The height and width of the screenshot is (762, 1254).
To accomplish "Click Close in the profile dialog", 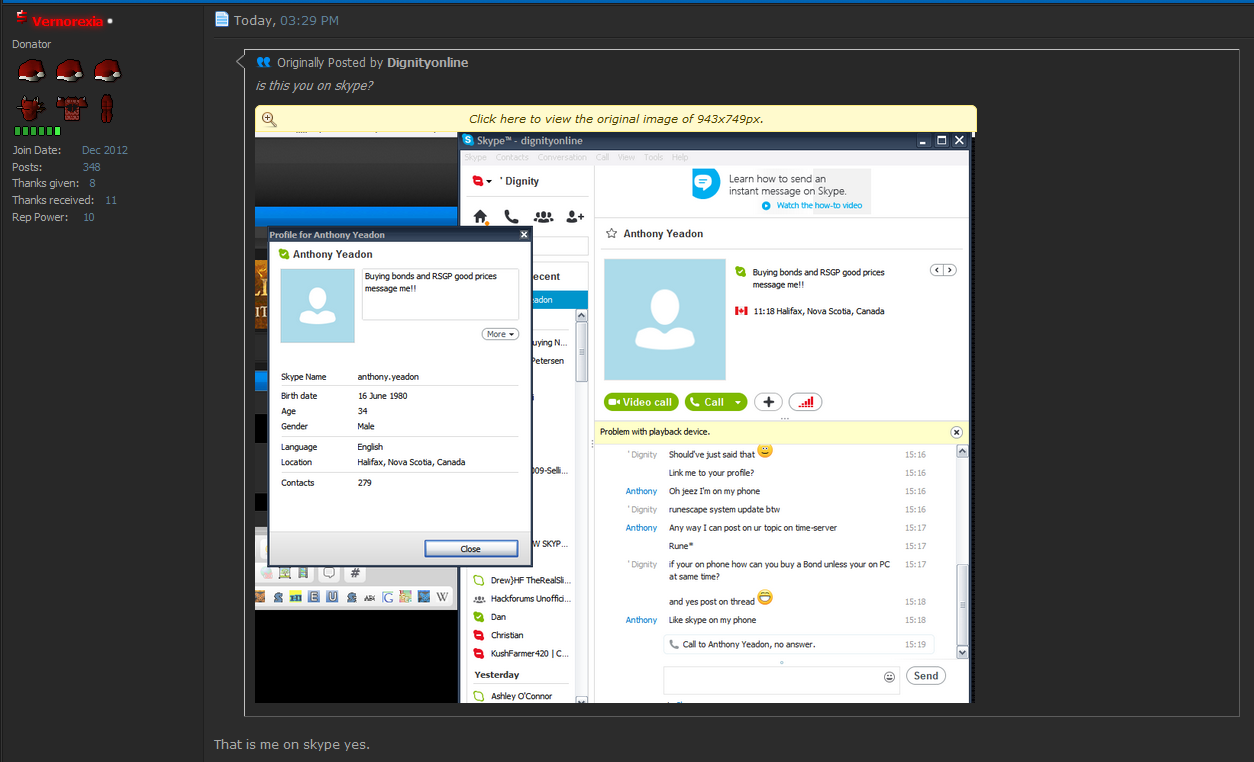I will click(471, 549).
